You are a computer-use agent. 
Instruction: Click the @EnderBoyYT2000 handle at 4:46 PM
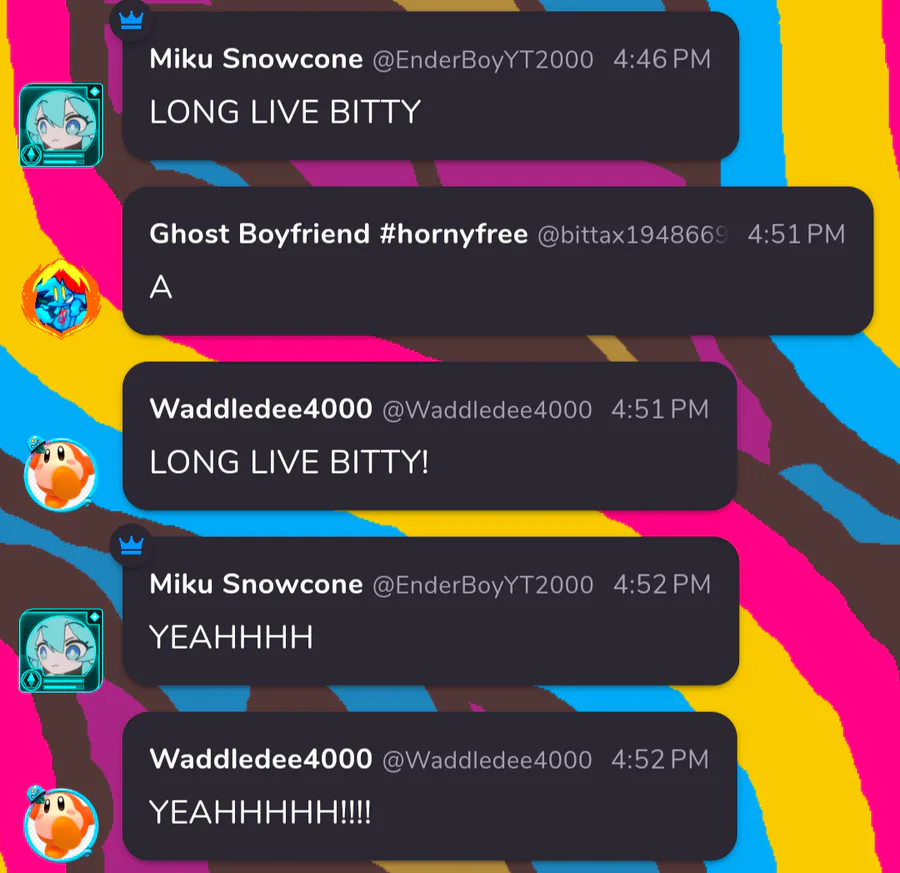click(483, 60)
